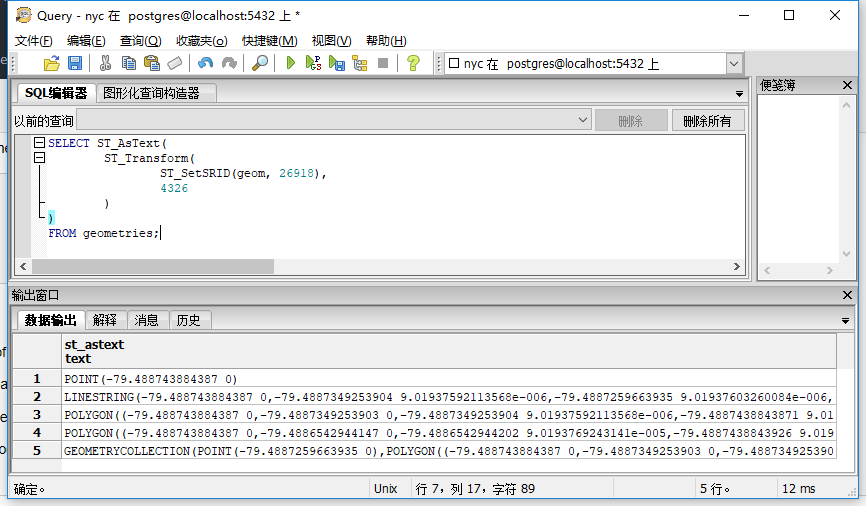Screen dimensions: 866x506
Task: Undo the last edit
Action: [205, 64]
